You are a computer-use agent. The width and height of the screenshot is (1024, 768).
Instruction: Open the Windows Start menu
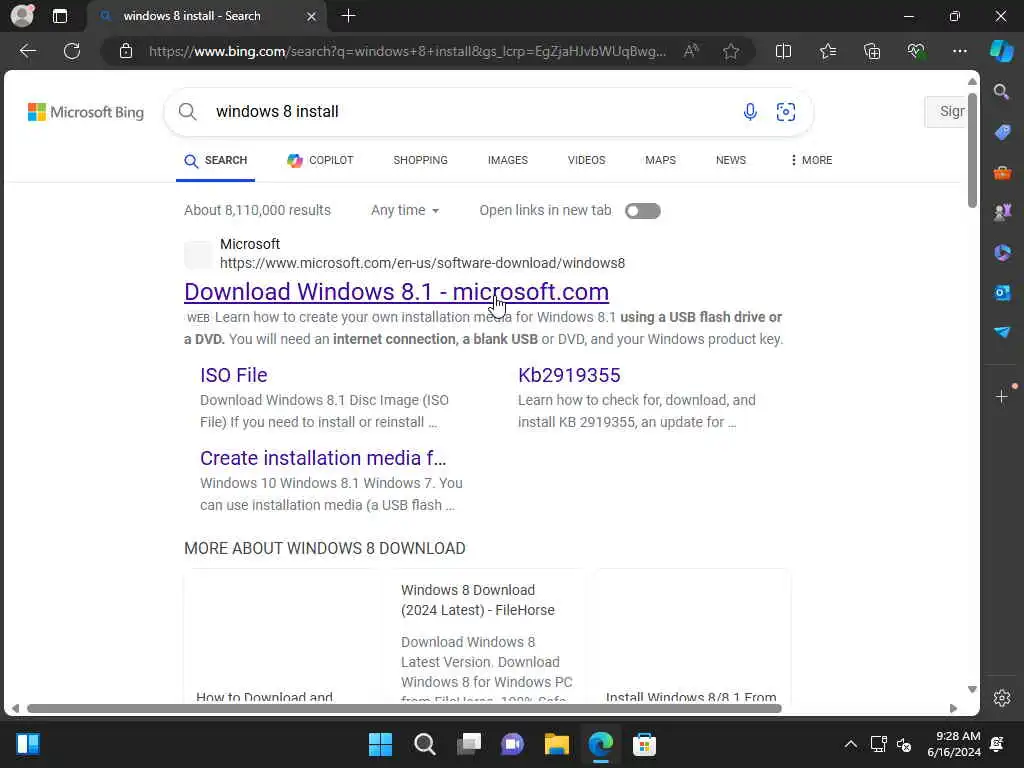(380, 744)
